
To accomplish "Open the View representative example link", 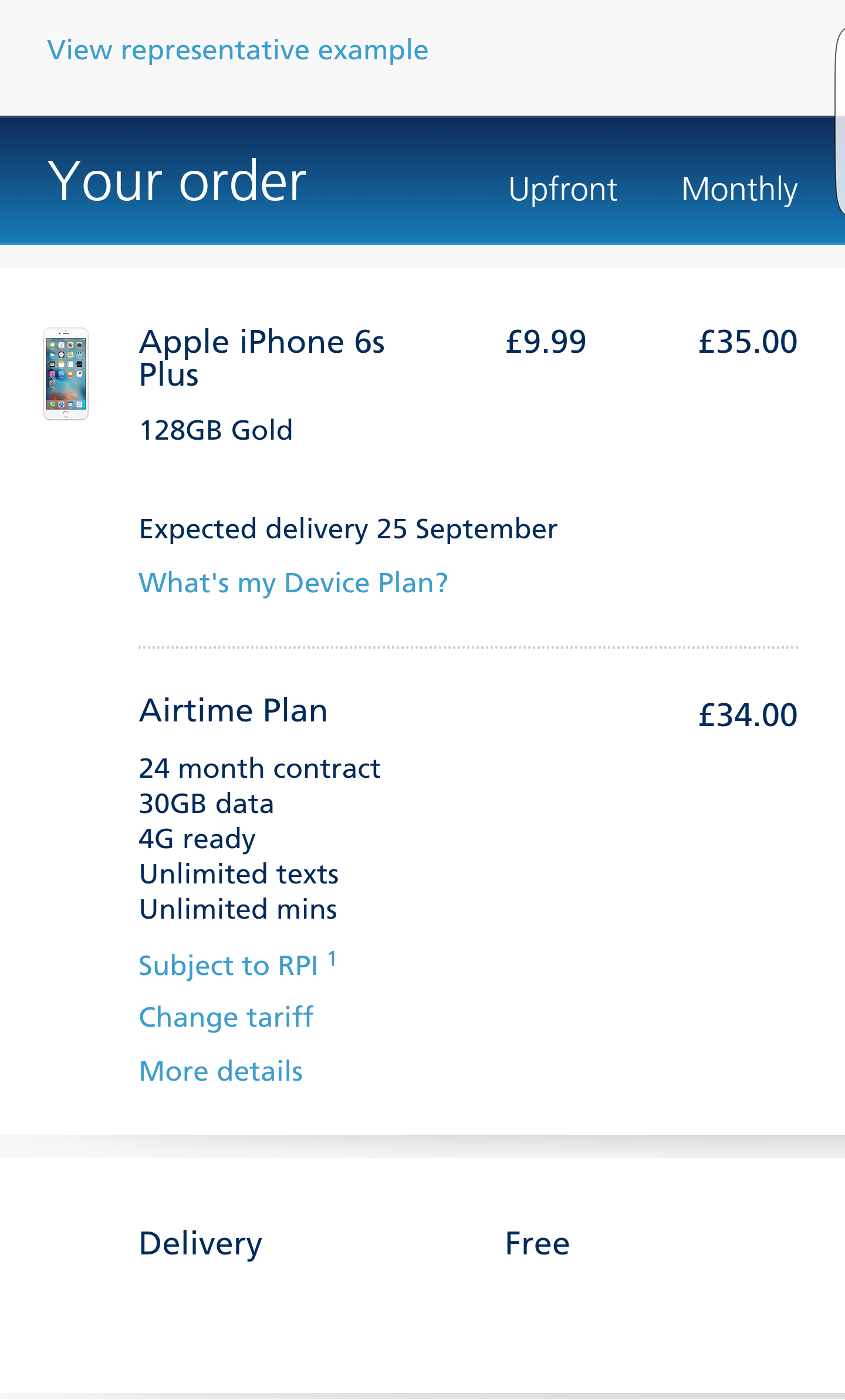I will [x=237, y=50].
